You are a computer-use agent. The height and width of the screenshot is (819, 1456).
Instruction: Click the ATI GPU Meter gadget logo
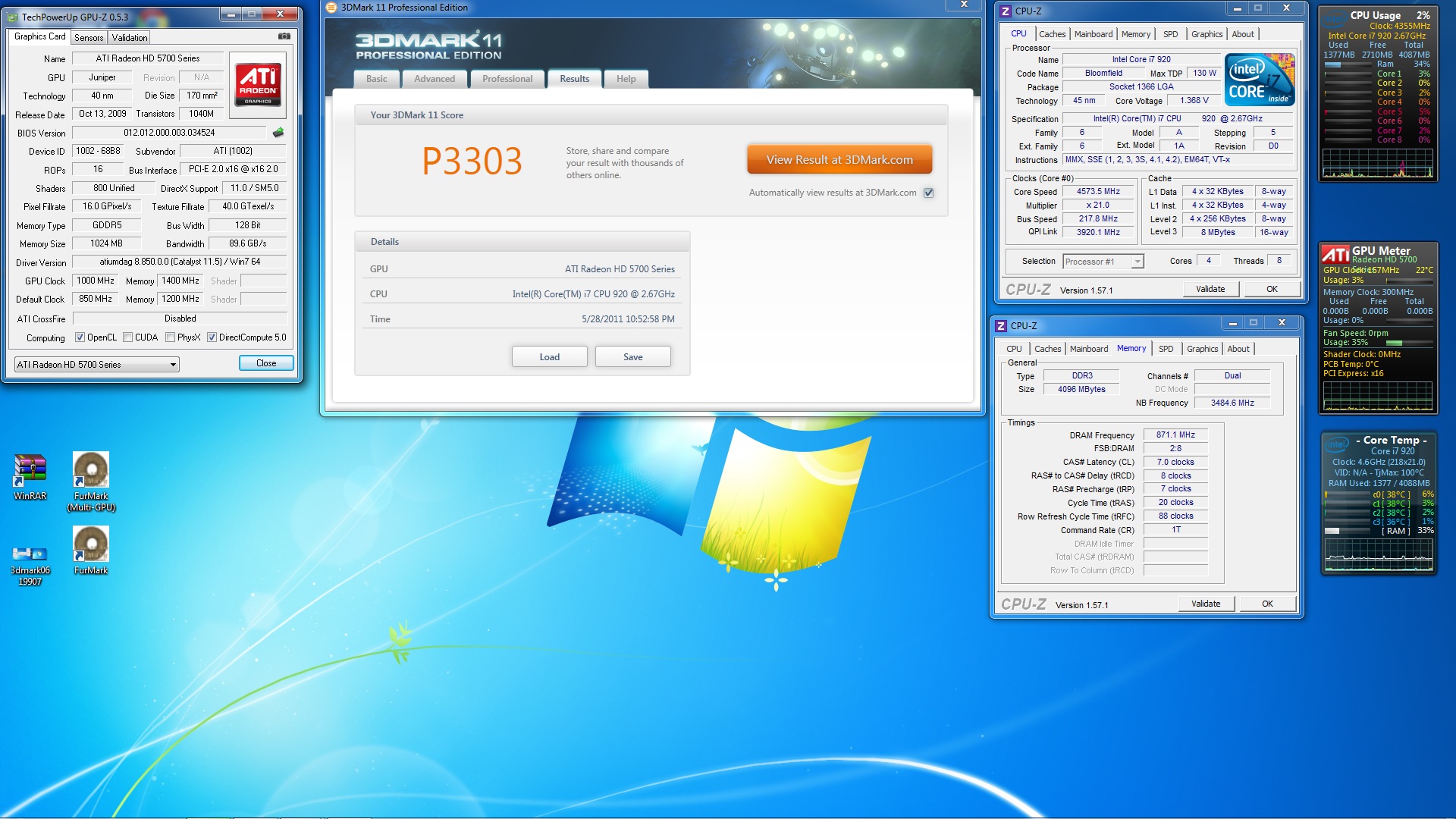(1335, 254)
